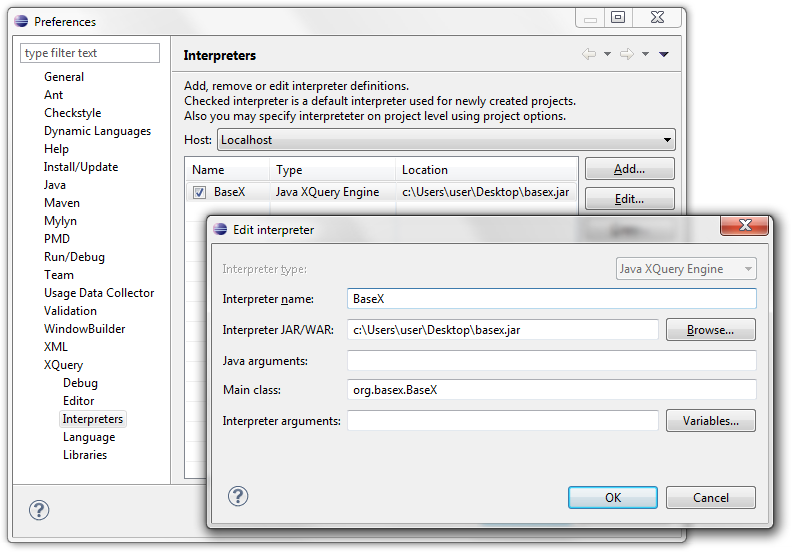Select Help in the preferences tree

pos(56,149)
